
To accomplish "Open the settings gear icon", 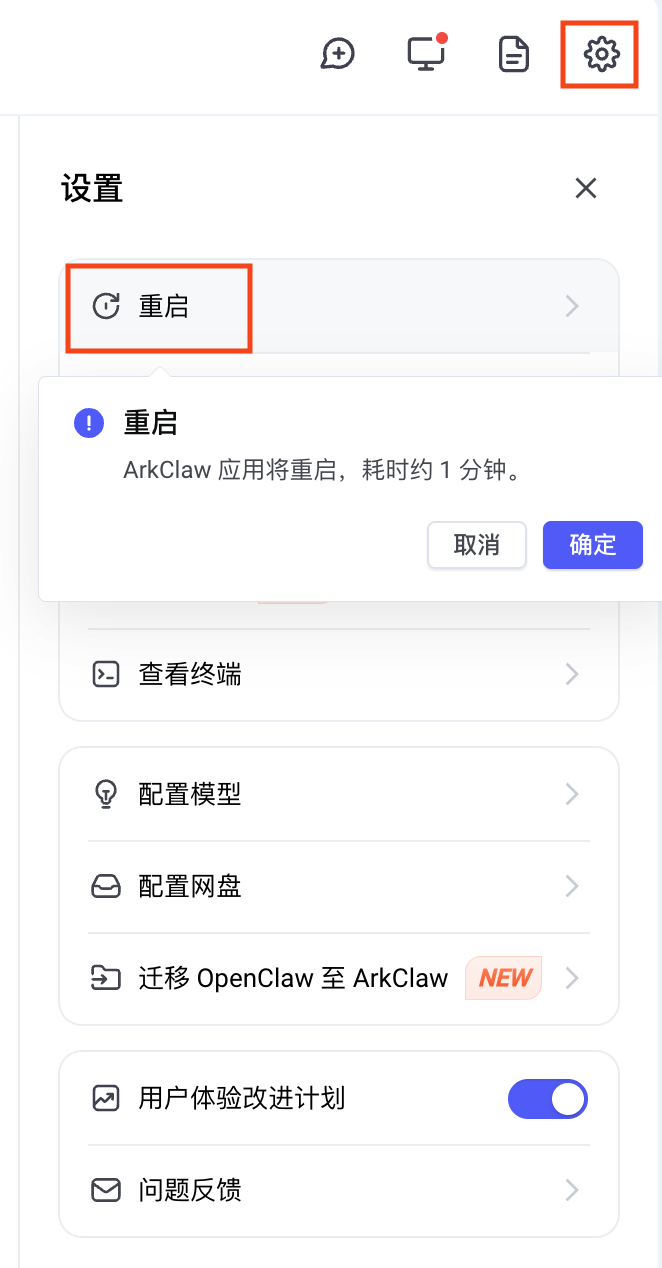I will [601, 53].
